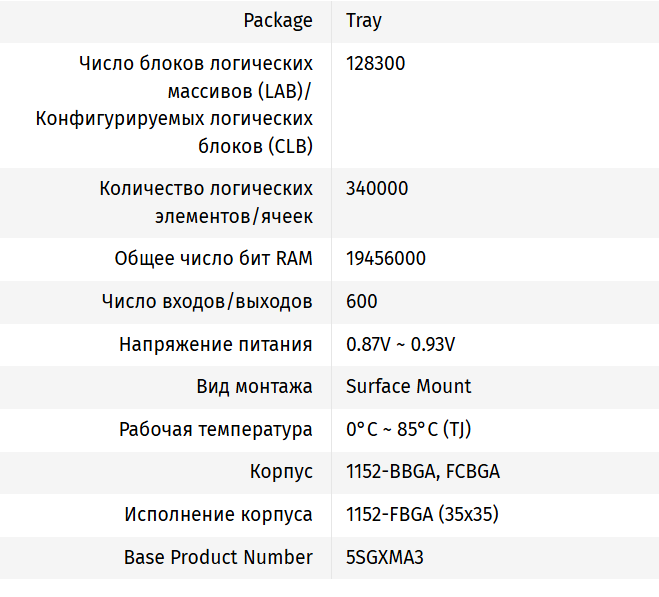Image resolution: width=659 pixels, height=597 pixels.
Task: Select the I/O count value 600
Action: (x=362, y=301)
